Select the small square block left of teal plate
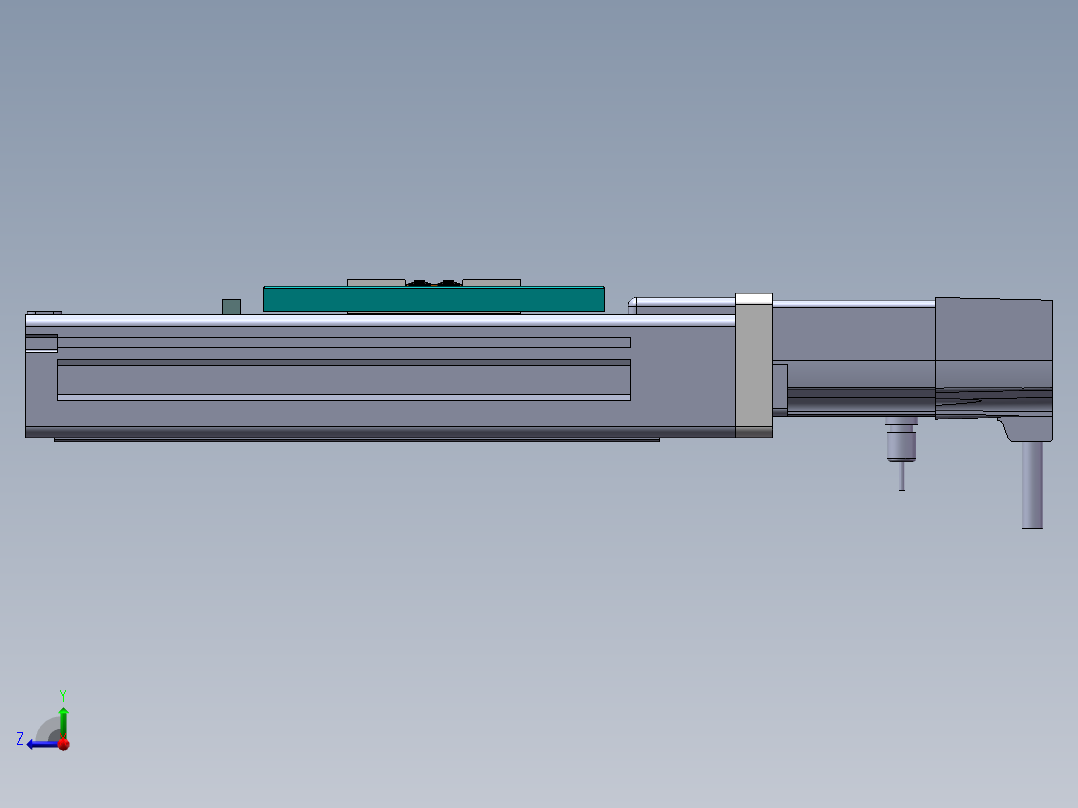The width and height of the screenshot is (1078, 808). (231, 306)
